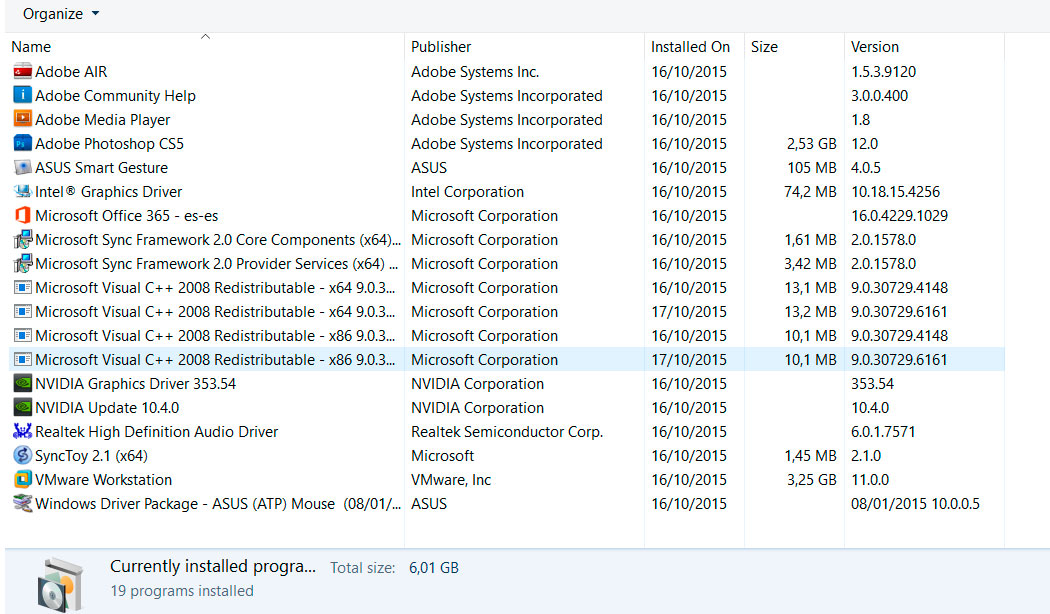The width and height of the screenshot is (1050, 614).
Task: Click the Adobe AIR program icon
Action: coord(22,72)
